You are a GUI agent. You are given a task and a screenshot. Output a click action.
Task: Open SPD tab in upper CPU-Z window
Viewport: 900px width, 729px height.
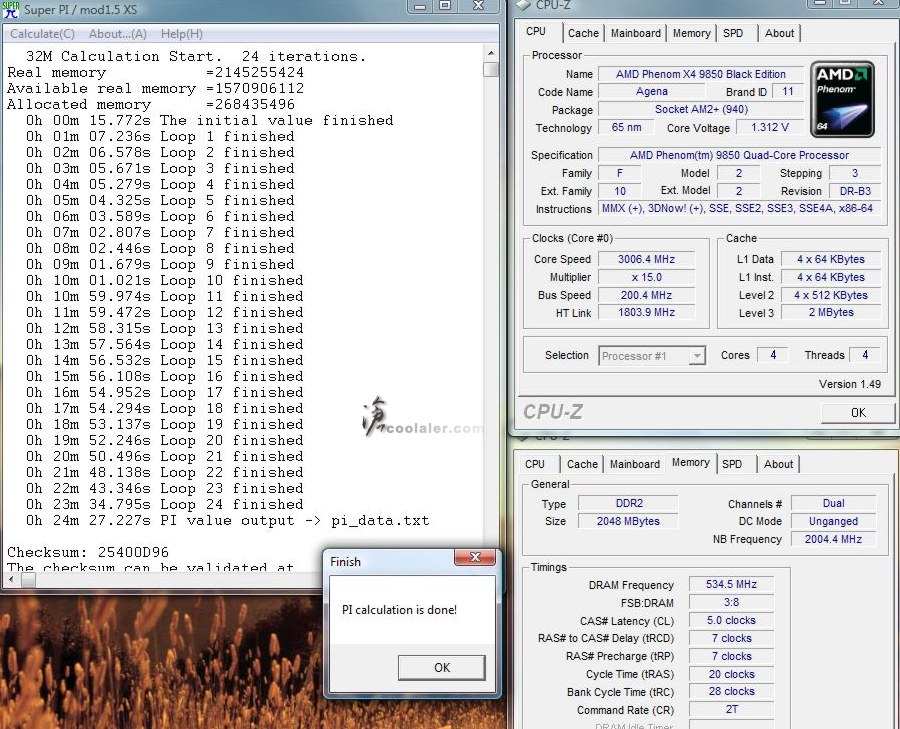[x=733, y=33]
